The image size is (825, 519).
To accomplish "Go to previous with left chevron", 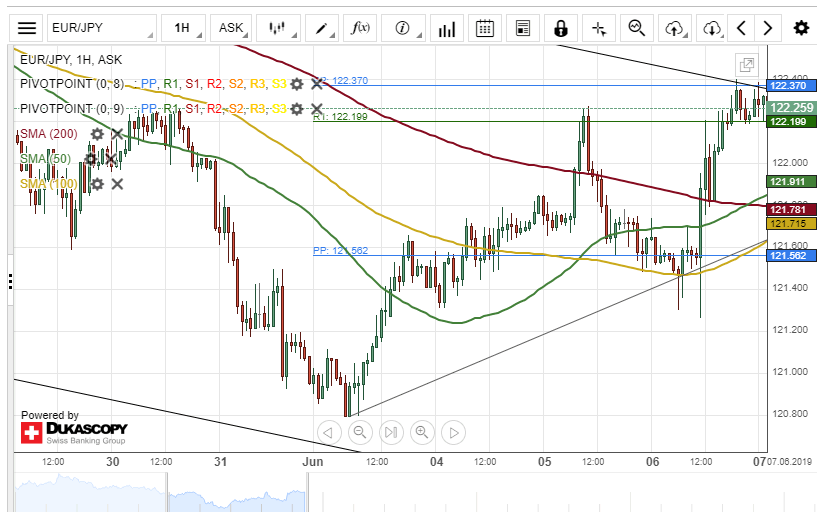I will 741,28.
